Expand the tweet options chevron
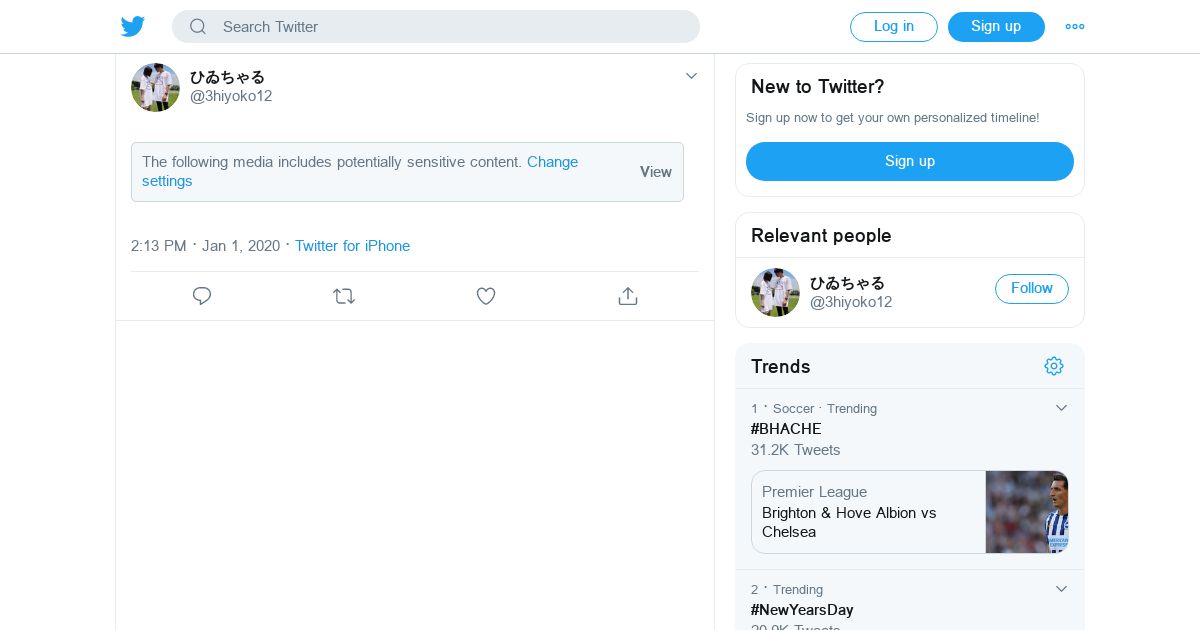 pos(691,76)
